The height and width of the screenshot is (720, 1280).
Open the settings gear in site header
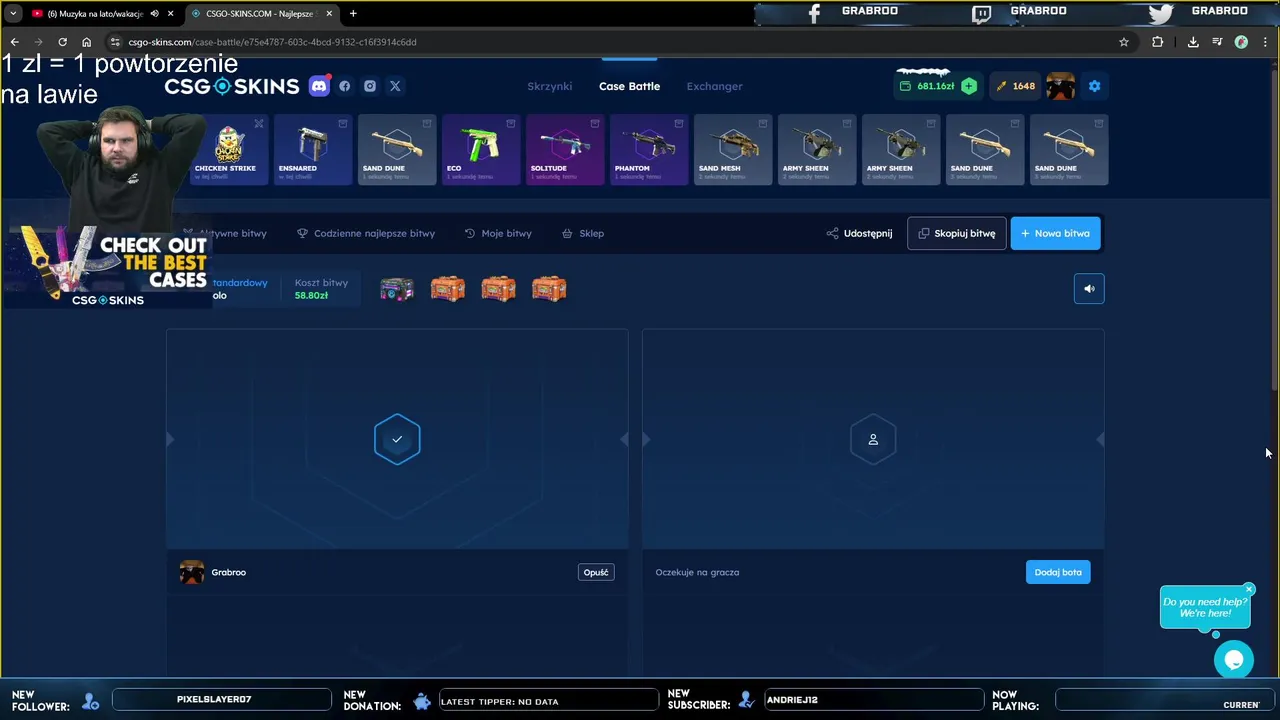tap(1094, 86)
